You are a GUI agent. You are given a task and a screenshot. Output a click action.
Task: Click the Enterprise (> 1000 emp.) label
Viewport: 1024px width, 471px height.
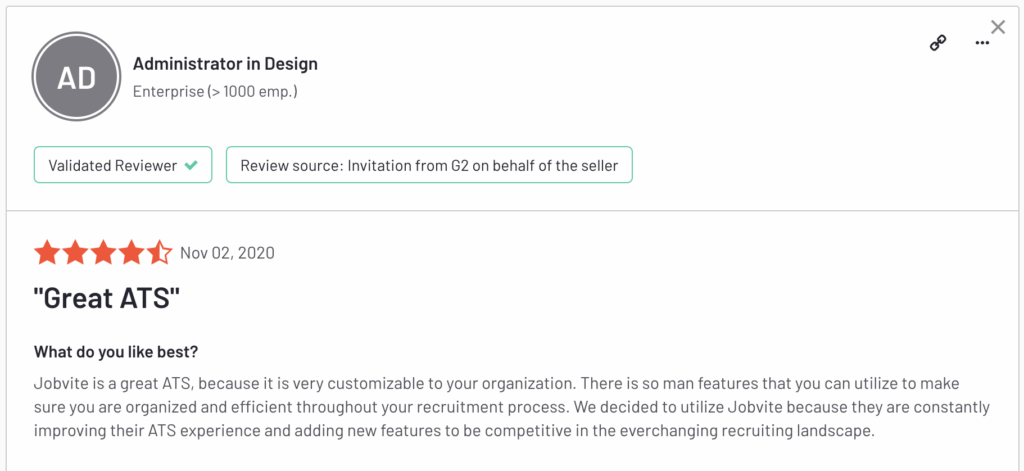(x=216, y=91)
